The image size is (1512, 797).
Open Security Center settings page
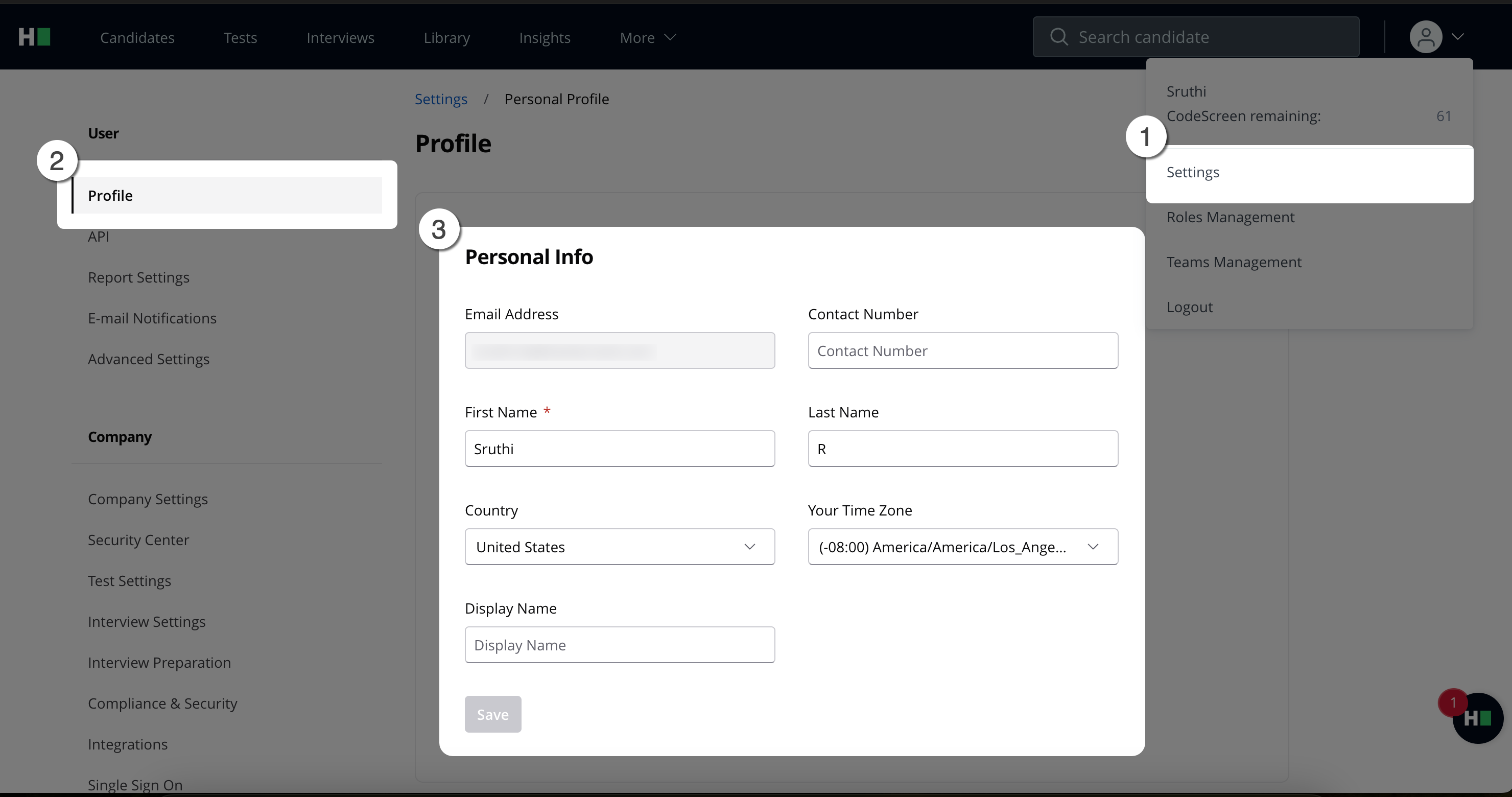(x=138, y=540)
